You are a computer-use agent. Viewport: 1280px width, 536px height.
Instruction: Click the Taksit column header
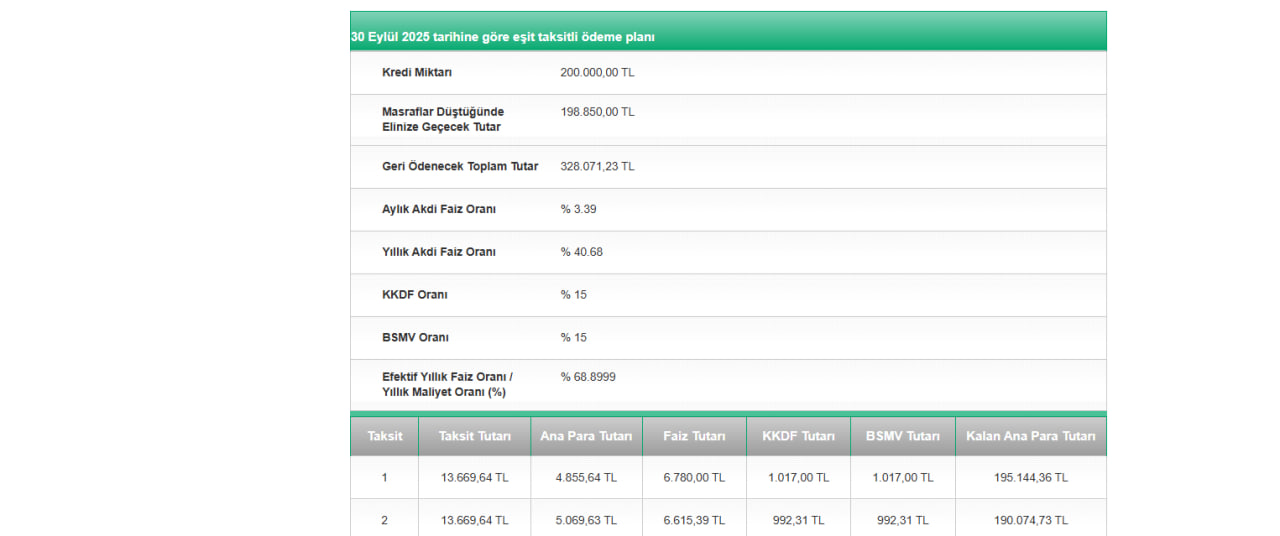[x=385, y=436]
